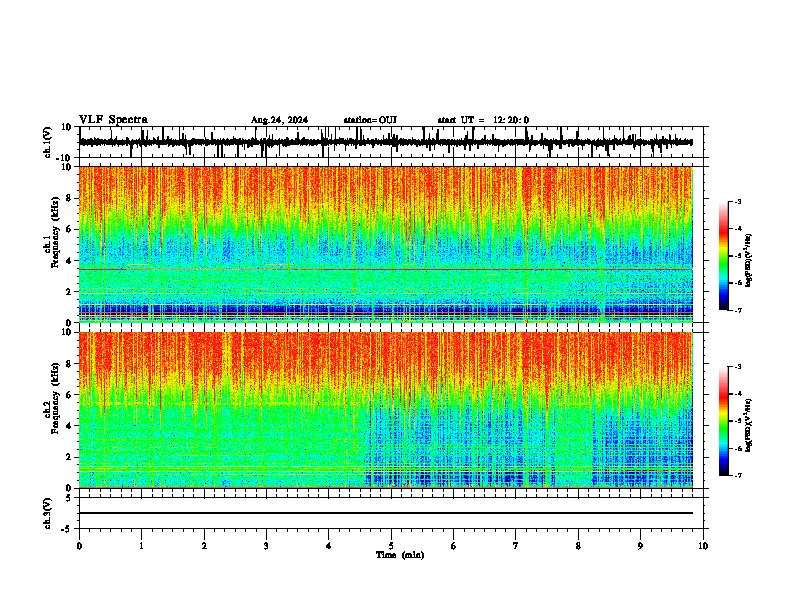Click the ch.2 spectrogram color bar
792x612 pixels.
[x=724, y=421]
